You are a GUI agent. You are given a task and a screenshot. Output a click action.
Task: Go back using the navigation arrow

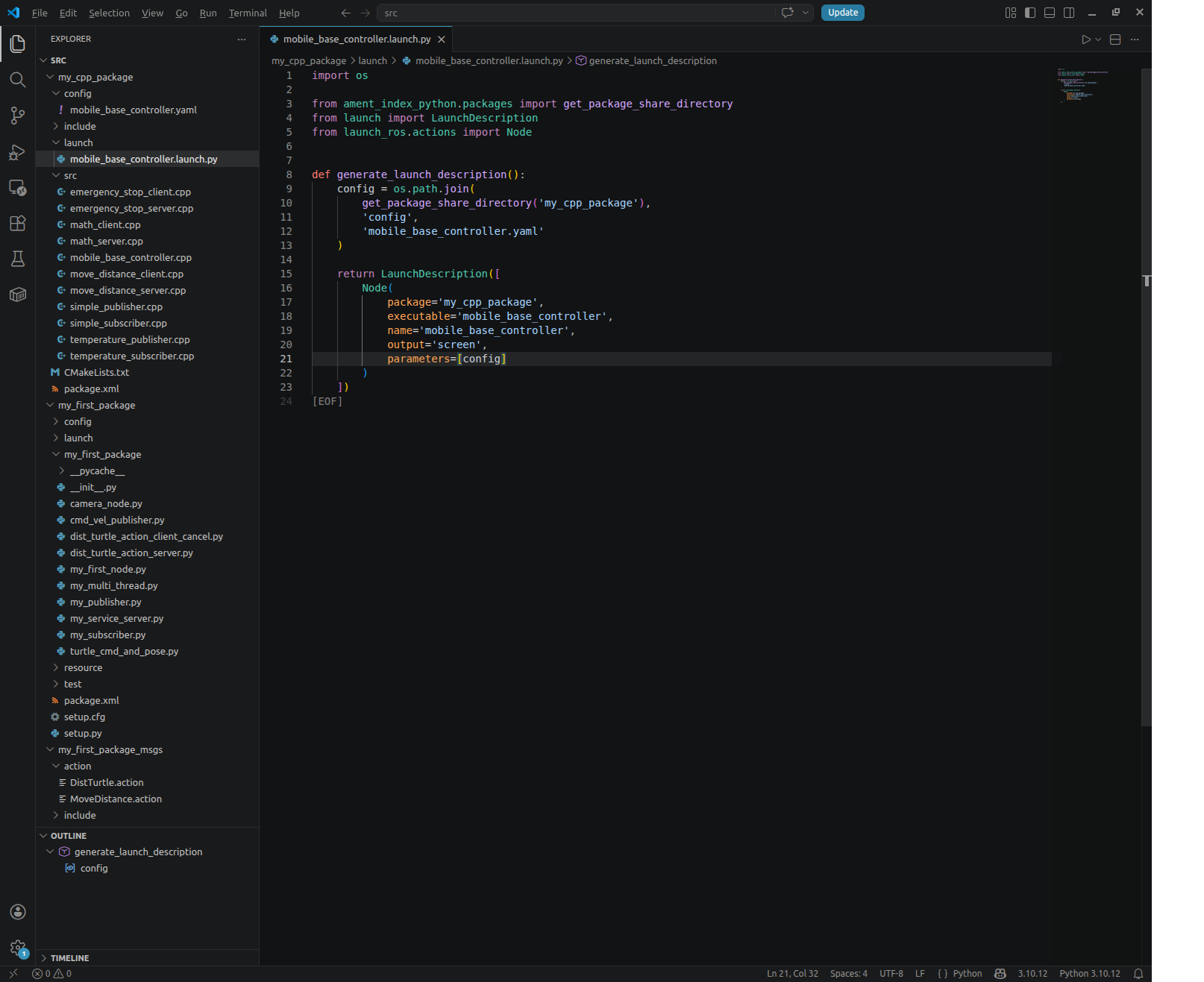345,13
